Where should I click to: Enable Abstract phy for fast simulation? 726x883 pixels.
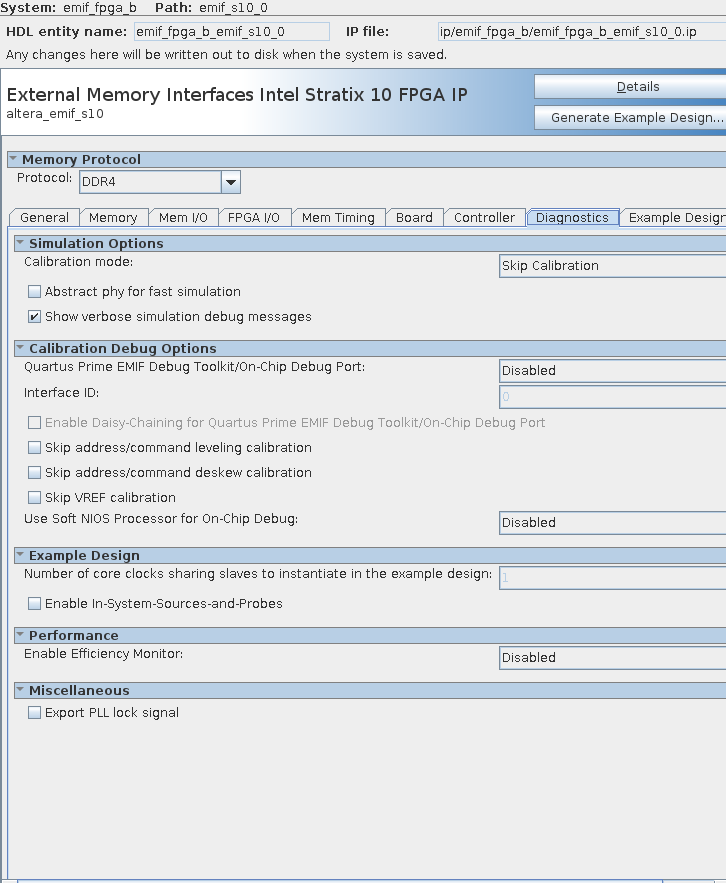[34, 291]
